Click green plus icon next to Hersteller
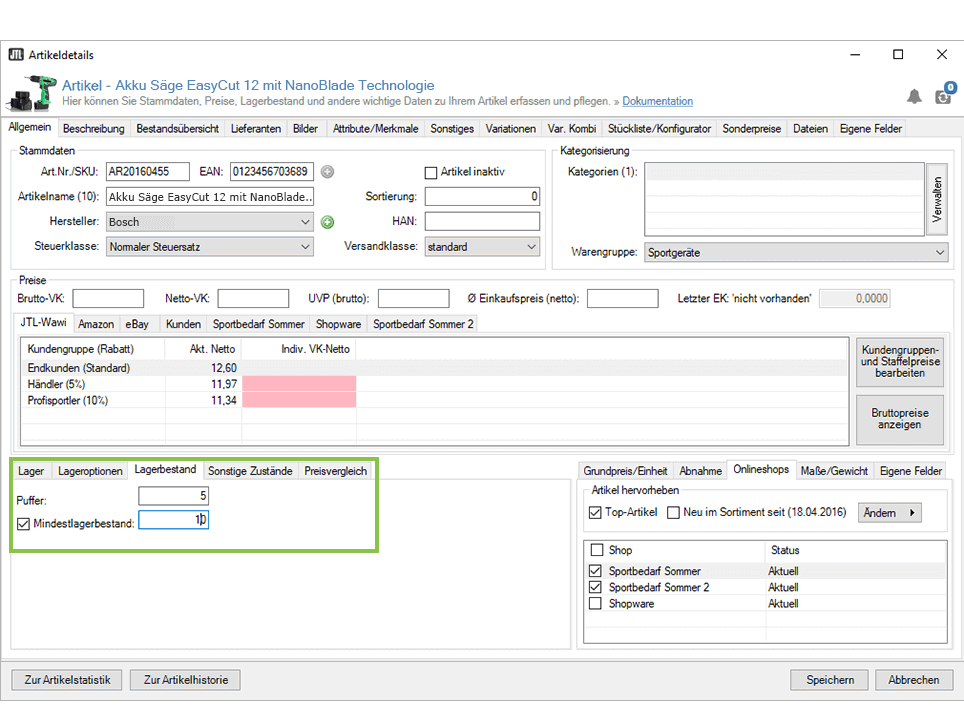Viewport: 964px width, 726px height. coord(327,222)
